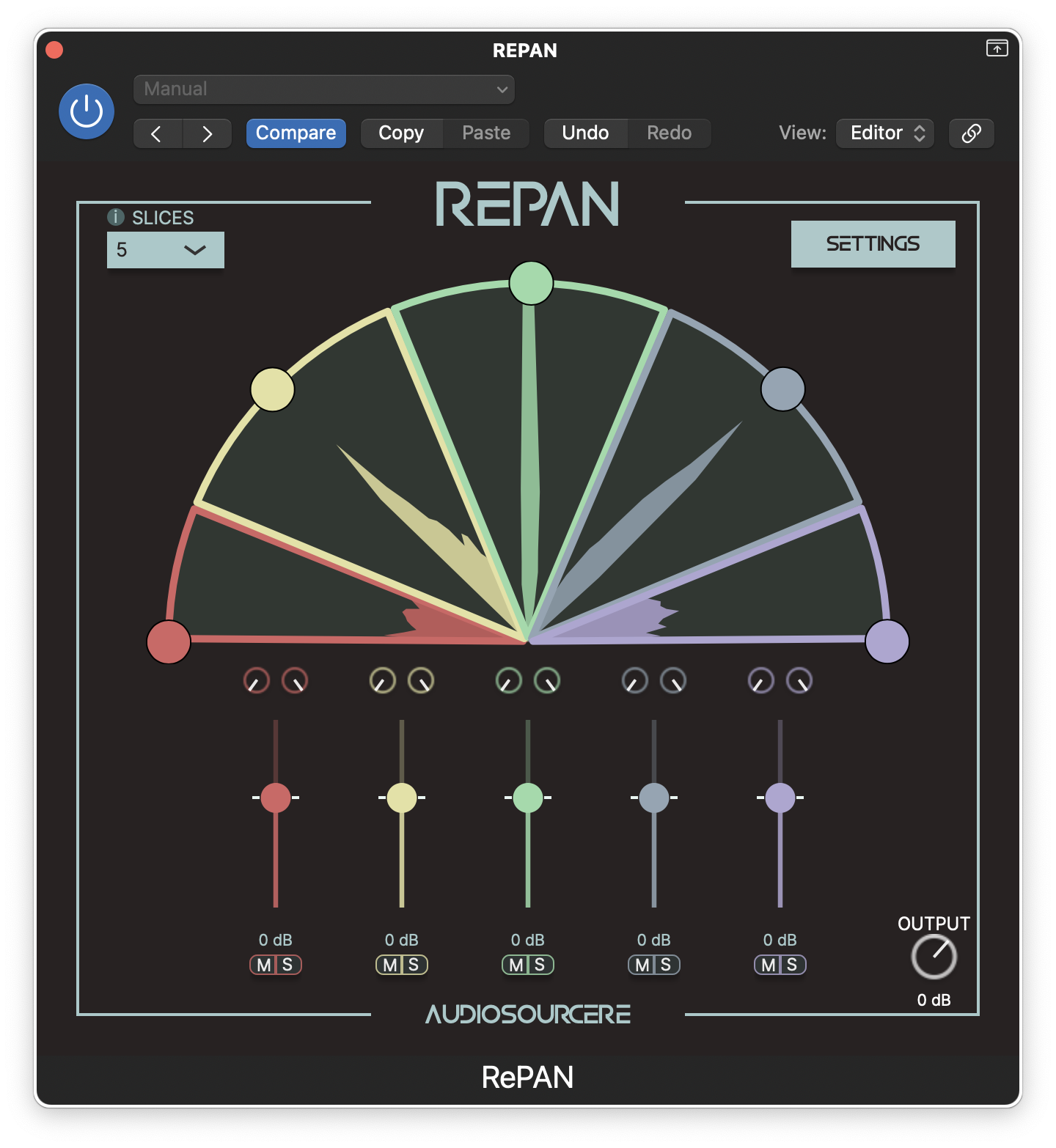Click the window expand icon top right
Screen dimensions: 1056x1148
click(997, 48)
